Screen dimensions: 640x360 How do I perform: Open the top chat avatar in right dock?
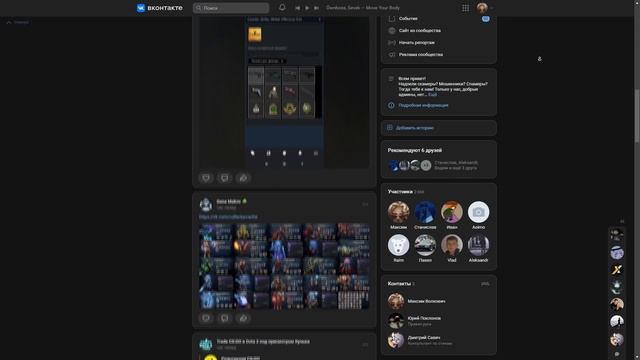(x=617, y=235)
